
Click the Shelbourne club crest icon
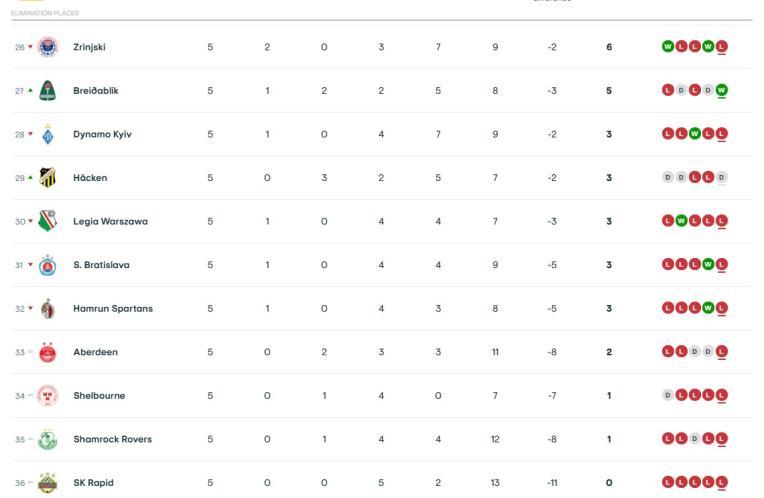(48, 396)
